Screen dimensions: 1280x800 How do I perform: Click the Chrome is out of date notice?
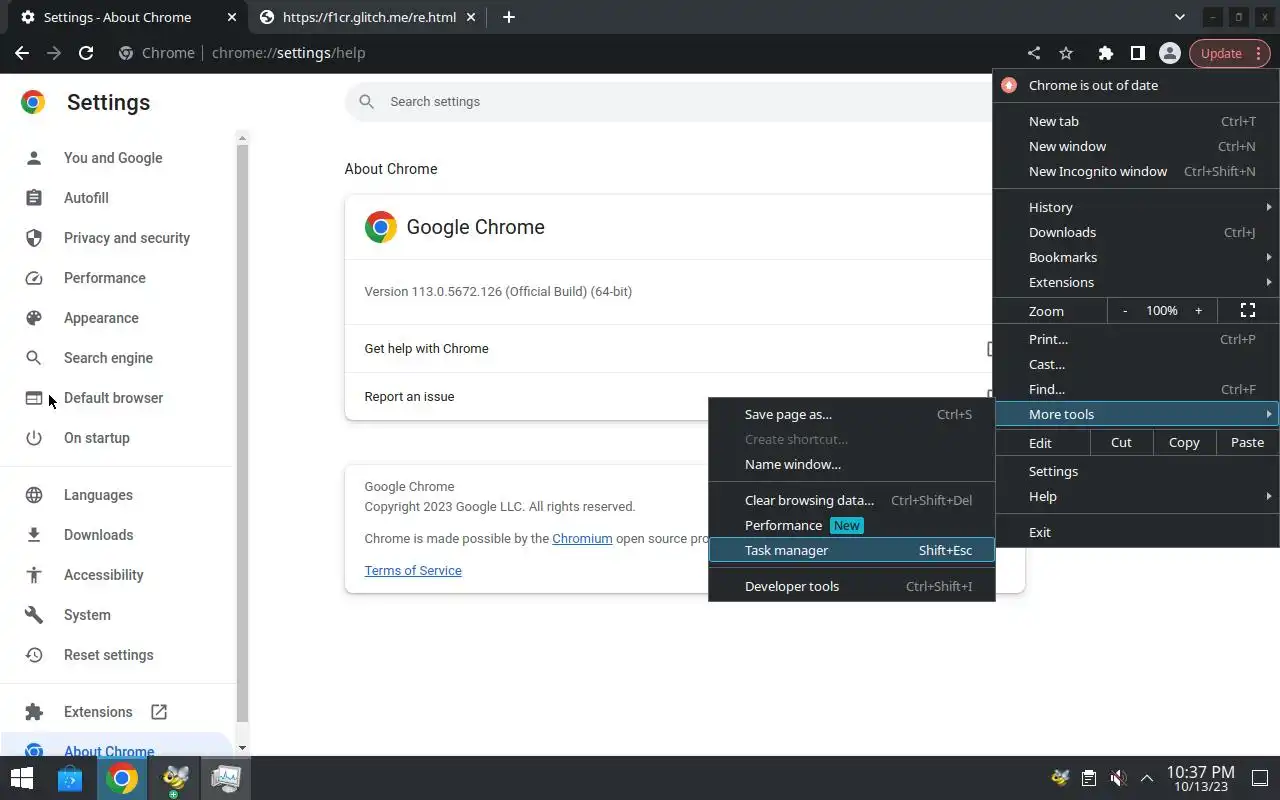(1137, 85)
